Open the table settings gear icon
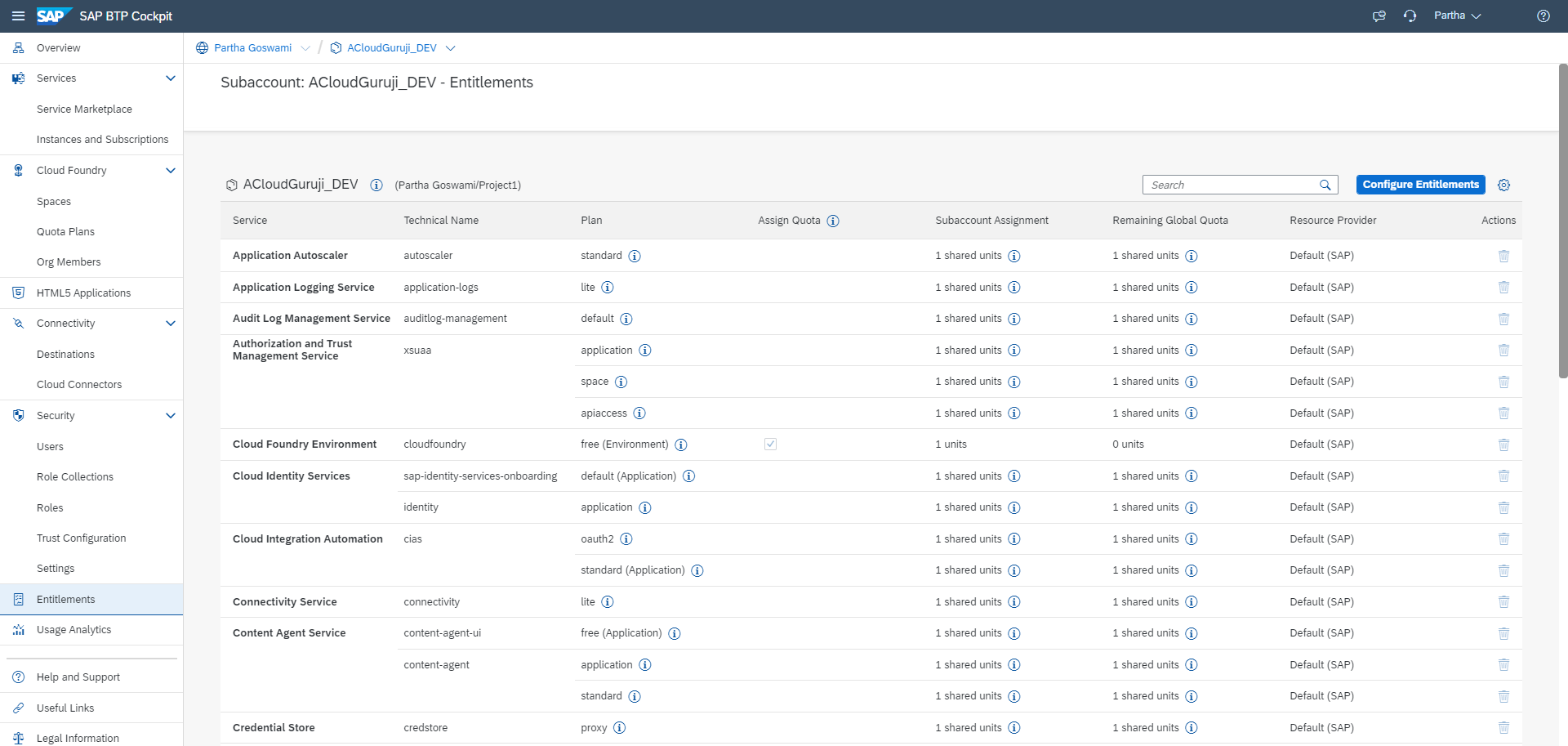1568x746 pixels. pyautogui.click(x=1503, y=185)
